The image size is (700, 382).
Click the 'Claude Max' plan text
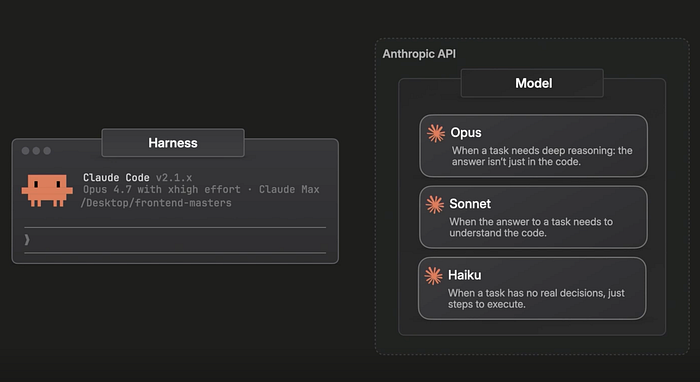289,190
